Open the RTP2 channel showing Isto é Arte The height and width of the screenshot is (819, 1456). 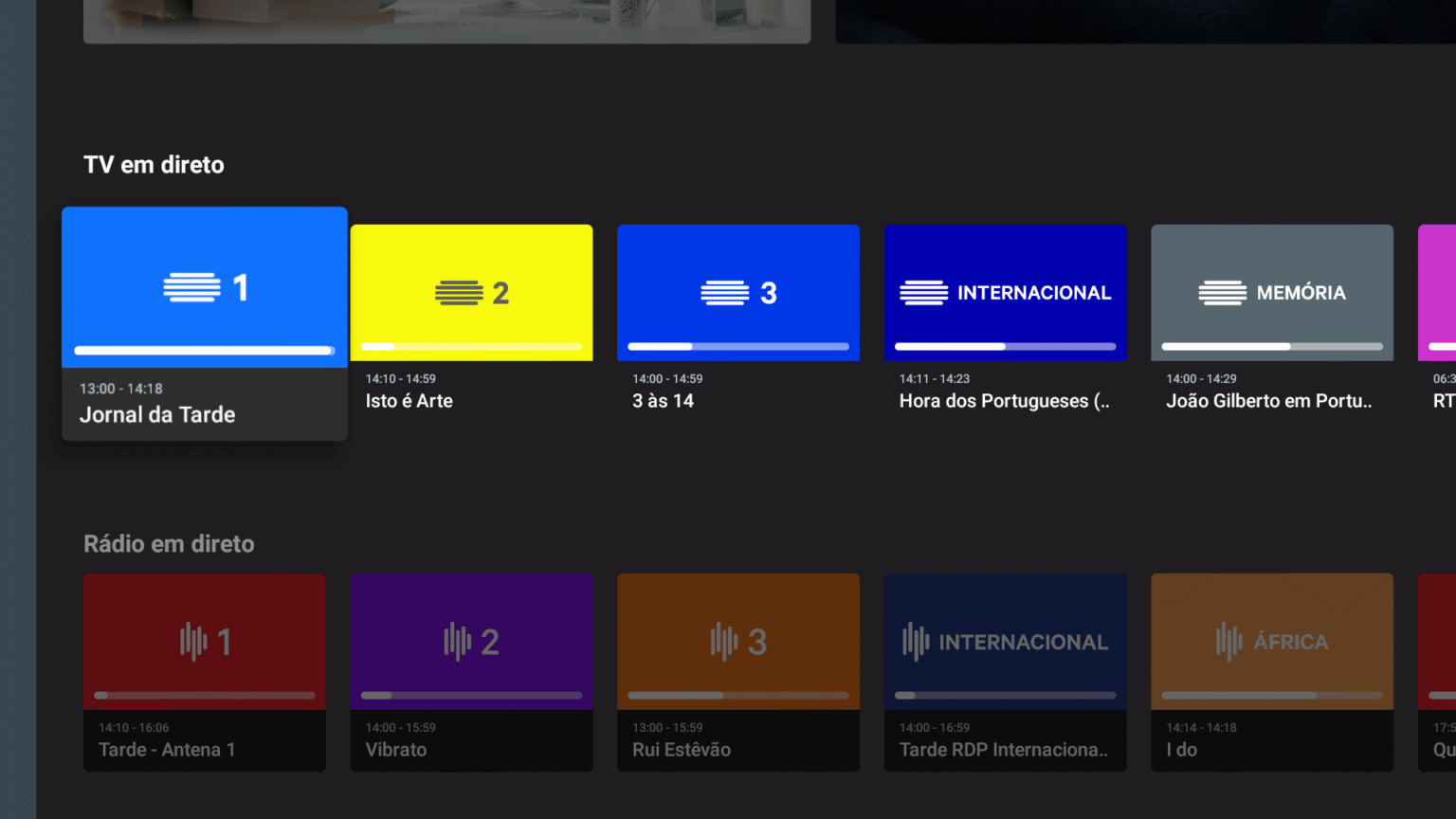click(x=471, y=292)
